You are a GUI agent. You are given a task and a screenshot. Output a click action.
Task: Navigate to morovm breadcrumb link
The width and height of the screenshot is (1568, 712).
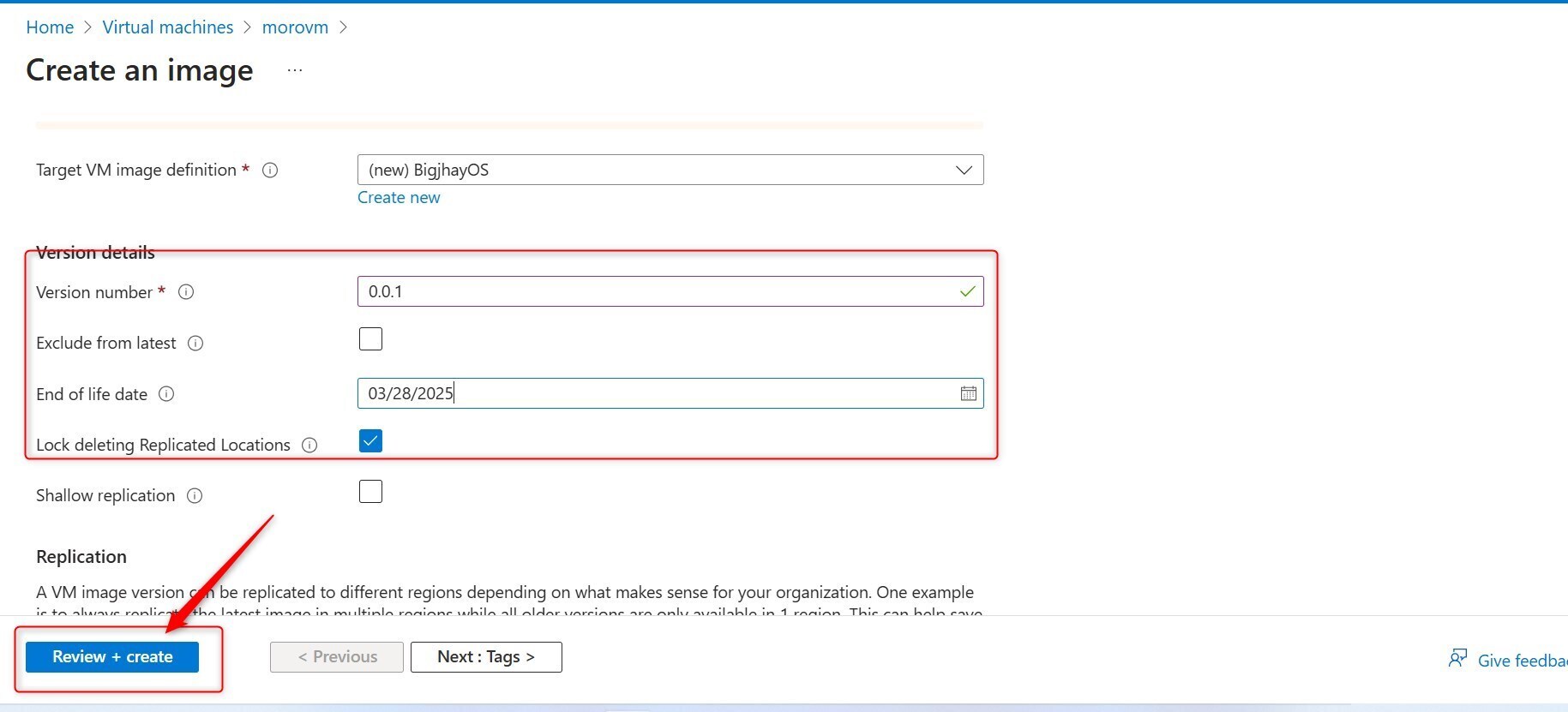295,27
